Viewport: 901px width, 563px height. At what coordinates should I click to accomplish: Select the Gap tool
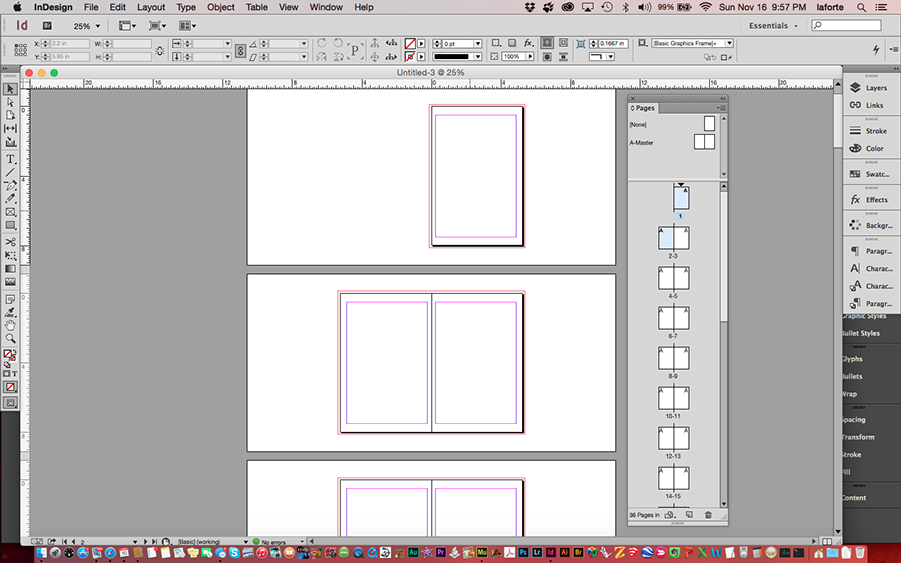[10, 128]
